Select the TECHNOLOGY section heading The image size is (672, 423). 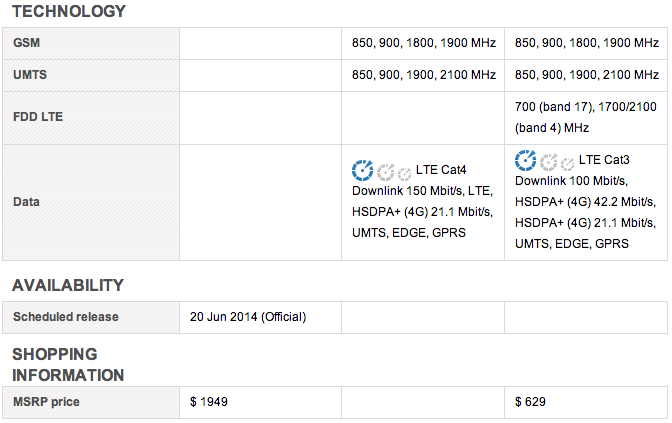coord(69,12)
